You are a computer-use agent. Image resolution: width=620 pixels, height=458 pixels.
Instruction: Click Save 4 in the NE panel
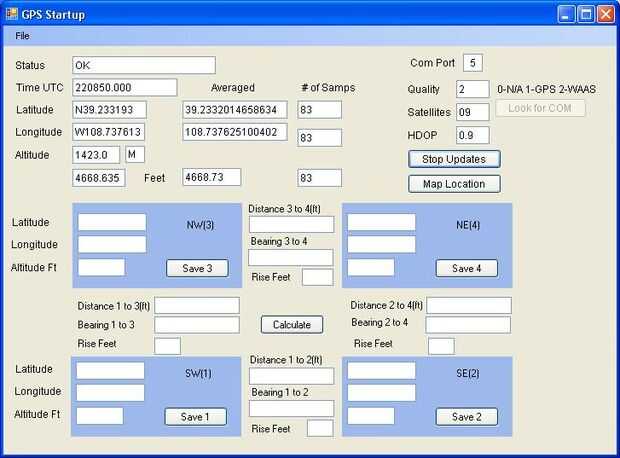pyautogui.click(x=467, y=268)
